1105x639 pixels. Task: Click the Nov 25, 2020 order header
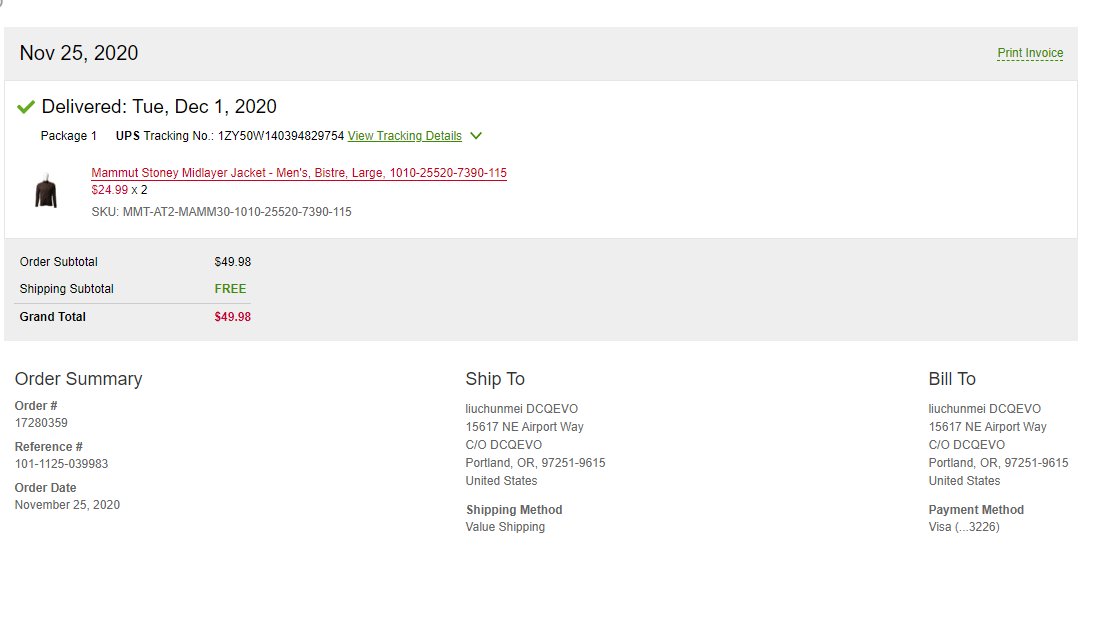79,53
